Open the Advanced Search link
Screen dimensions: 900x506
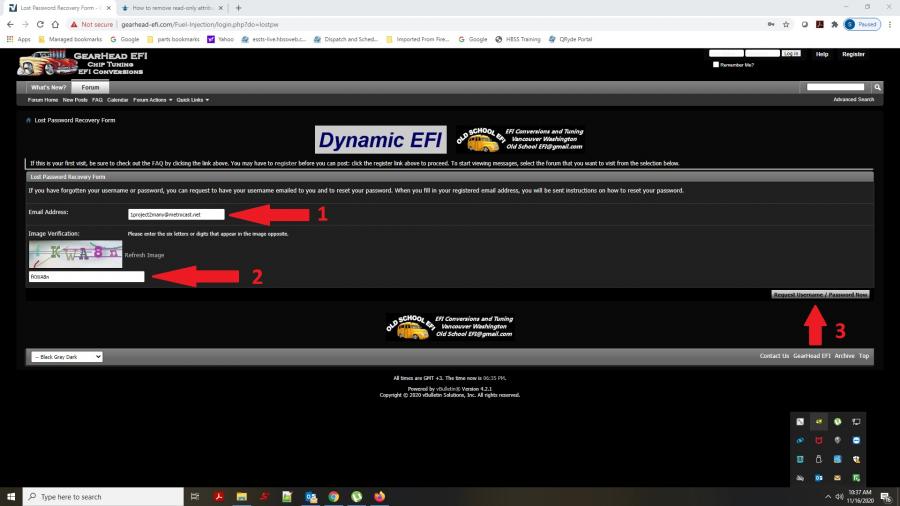[x=853, y=100]
